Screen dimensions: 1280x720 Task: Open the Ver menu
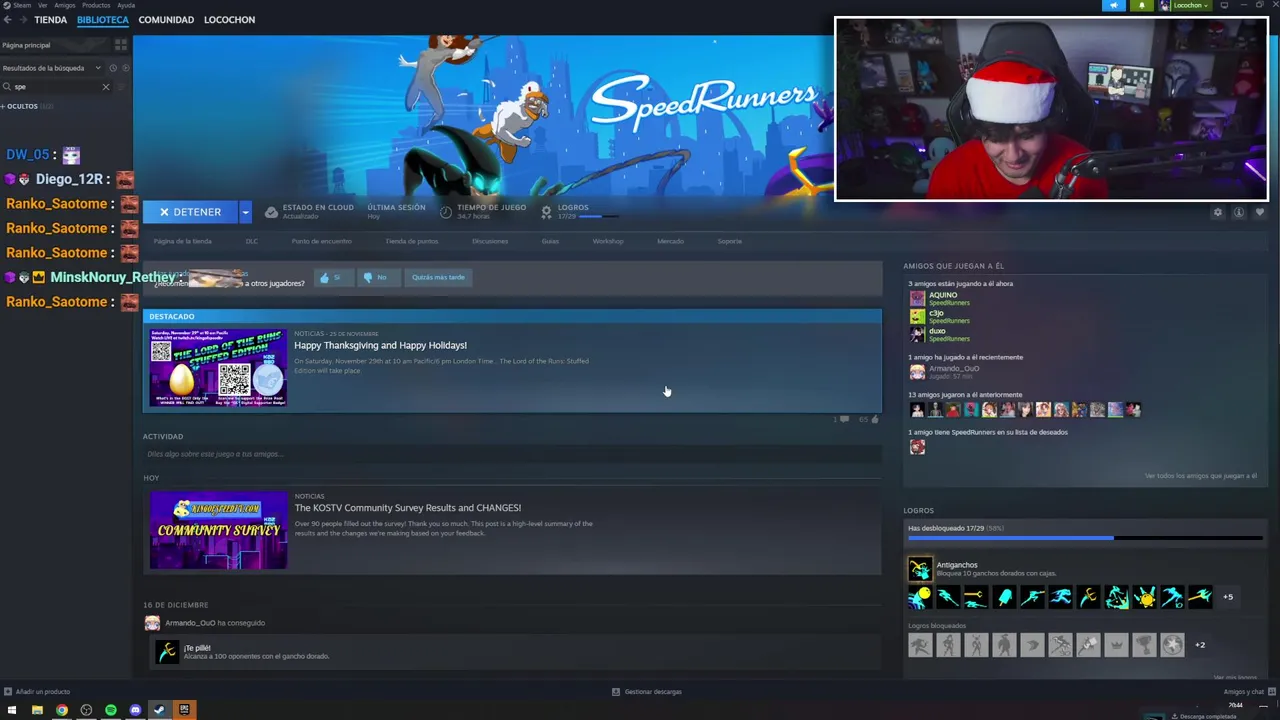(42, 5)
